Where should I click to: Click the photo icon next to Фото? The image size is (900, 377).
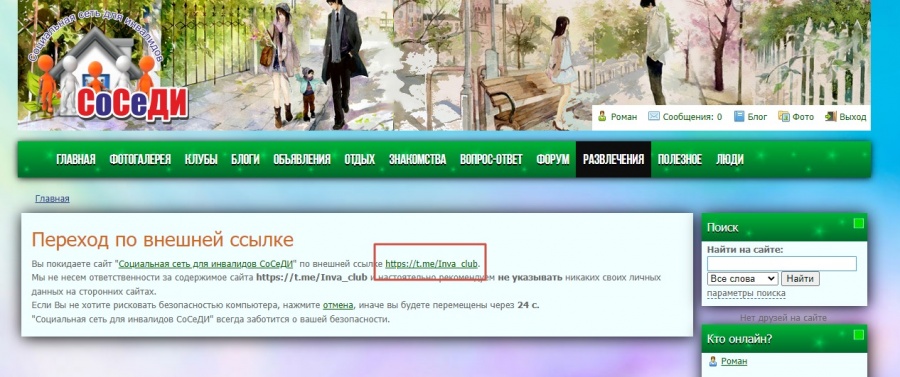[x=783, y=116]
